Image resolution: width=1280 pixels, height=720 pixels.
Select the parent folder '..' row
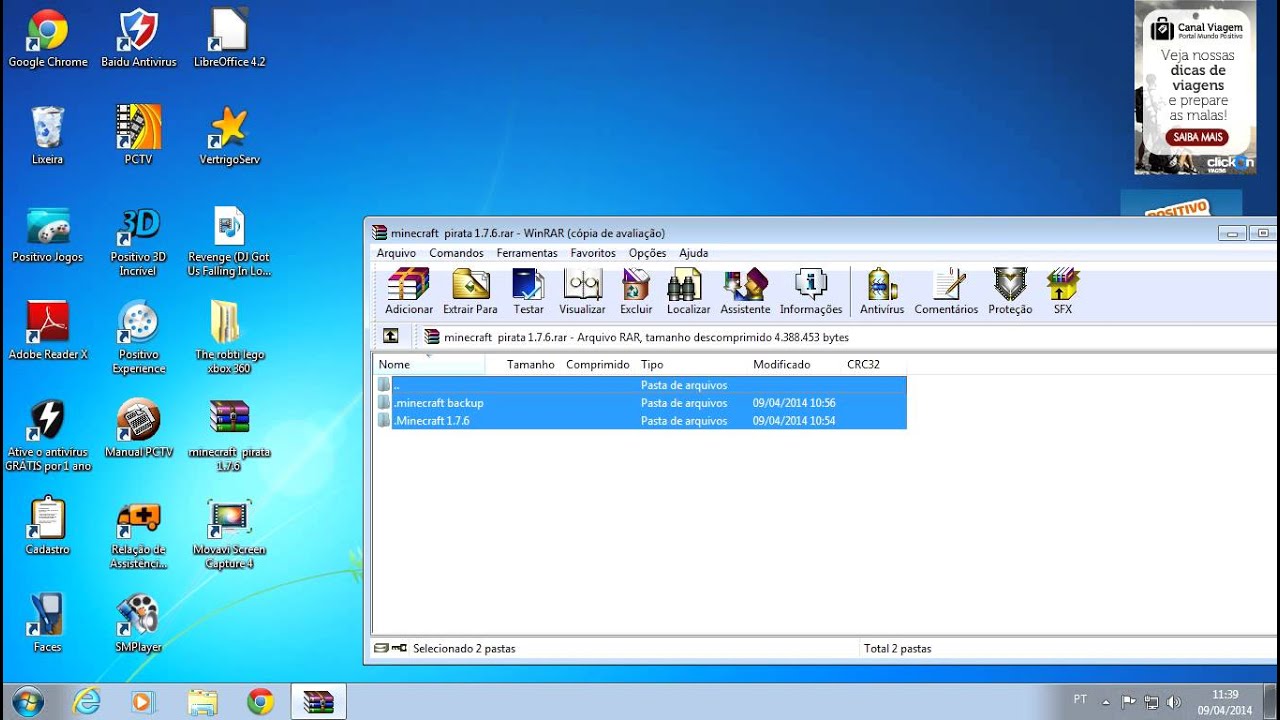tap(640, 385)
